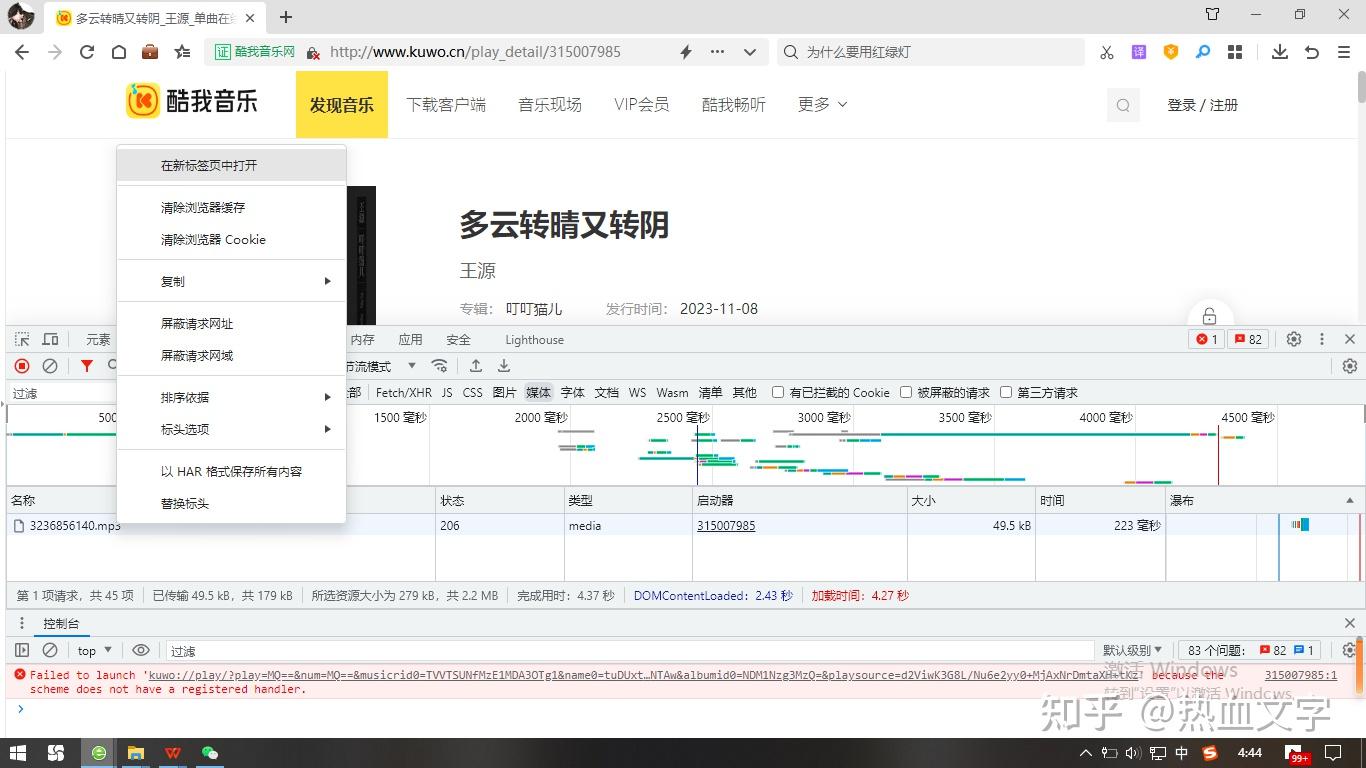Toggle the console sidebar panel icon
The width and height of the screenshot is (1366, 768).
[x=22, y=650]
